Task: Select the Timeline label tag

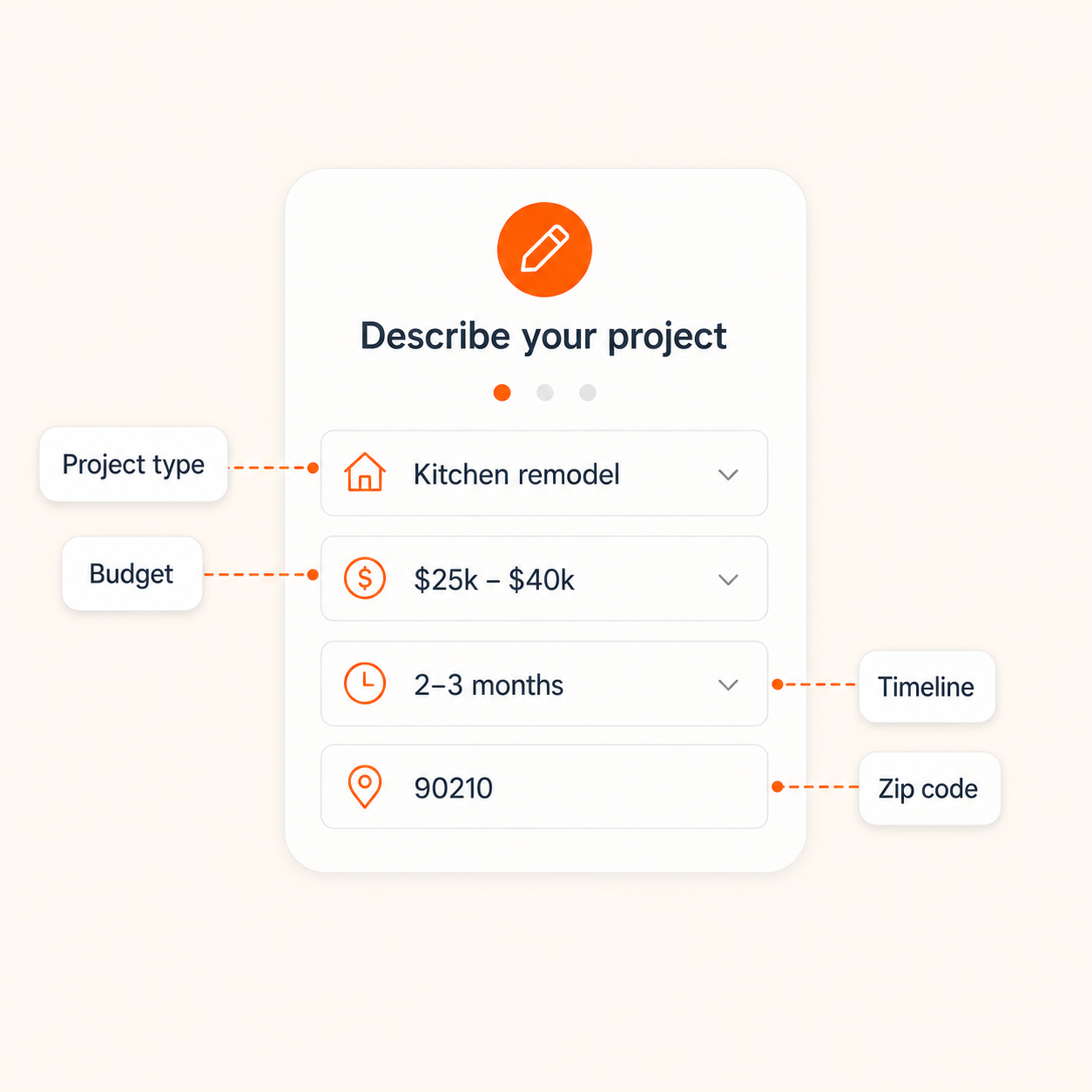Action: click(x=927, y=686)
